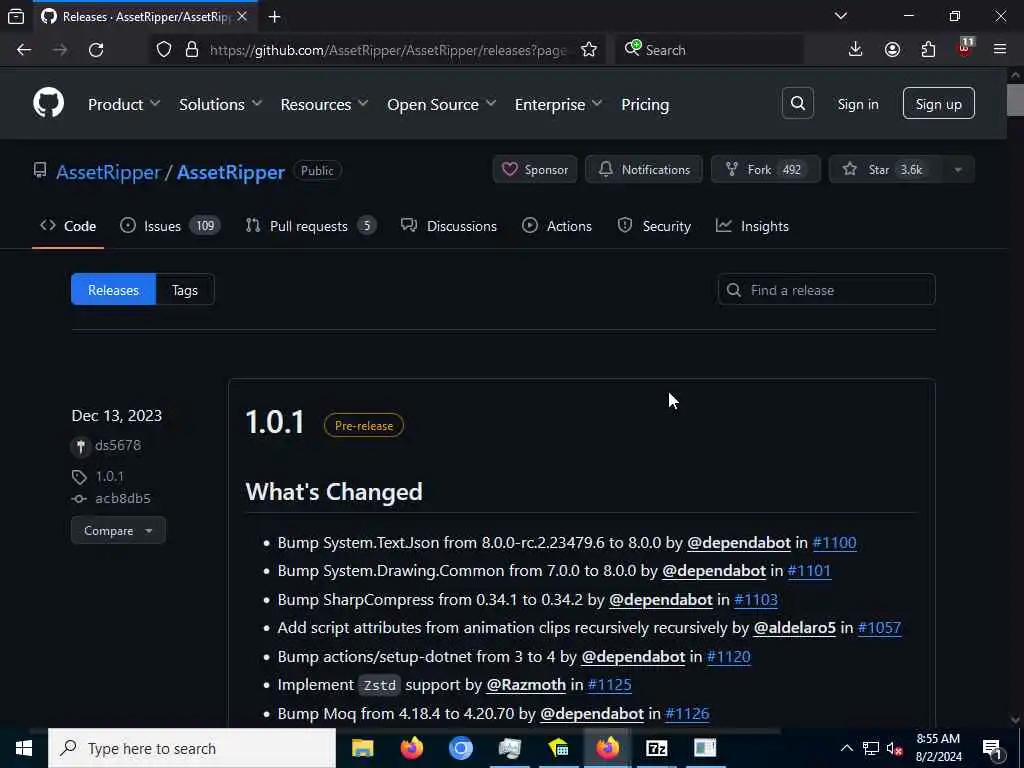The width and height of the screenshot is (1024, 768).
Task: Click the Sponsor button
Action: pos(535,170)
